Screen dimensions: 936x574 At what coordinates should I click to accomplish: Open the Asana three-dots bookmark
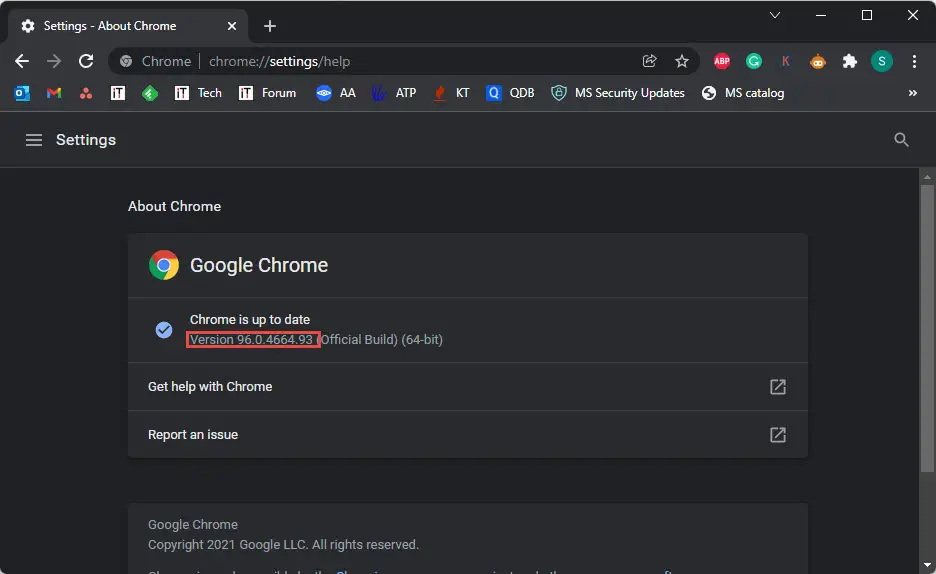(86, 93)
